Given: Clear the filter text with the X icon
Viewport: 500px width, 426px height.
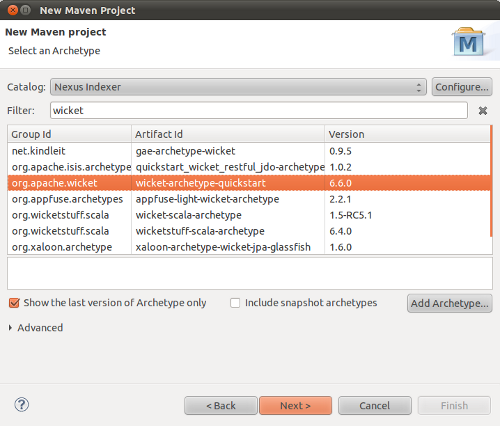Looking at the screenshot, I should [483, 111].
